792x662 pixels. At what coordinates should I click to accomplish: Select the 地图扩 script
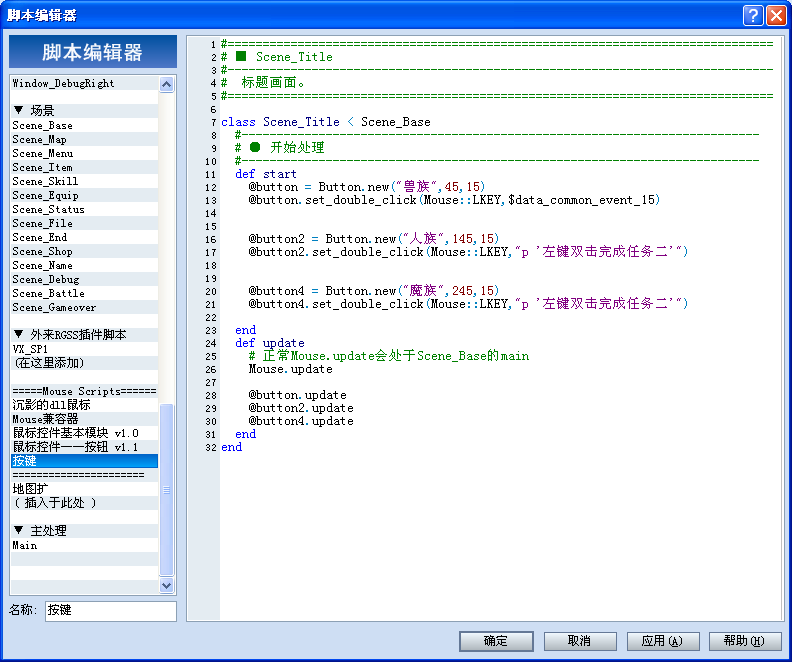(84, 489)
